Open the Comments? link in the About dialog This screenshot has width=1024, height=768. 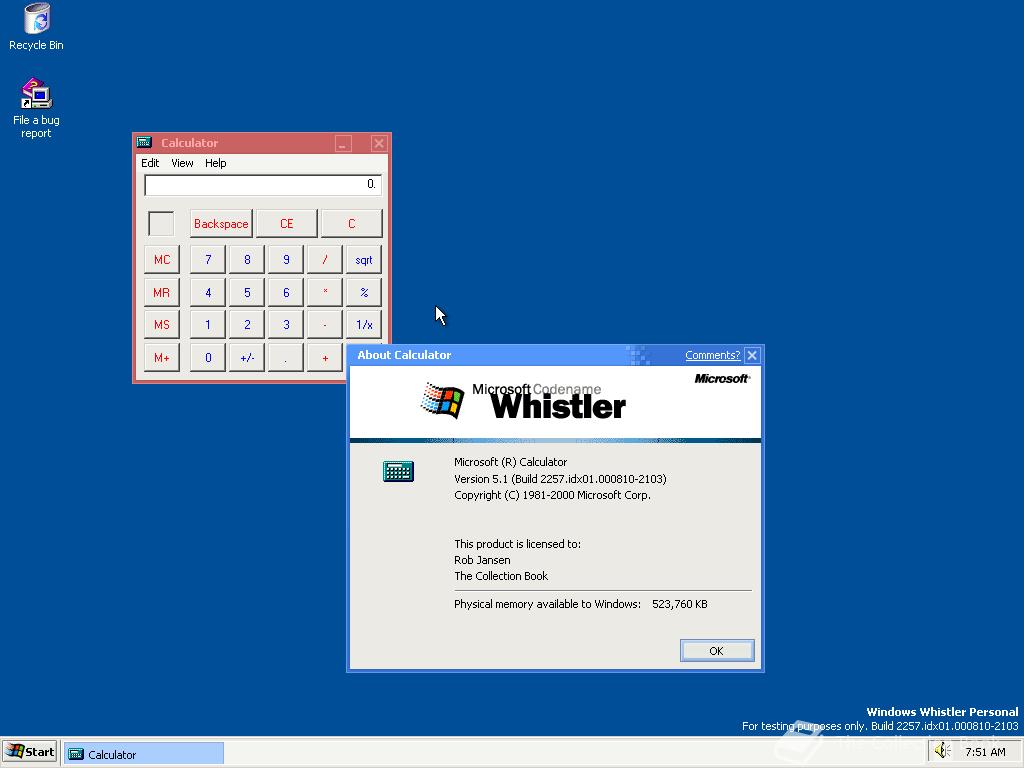[x=712, y=354]
